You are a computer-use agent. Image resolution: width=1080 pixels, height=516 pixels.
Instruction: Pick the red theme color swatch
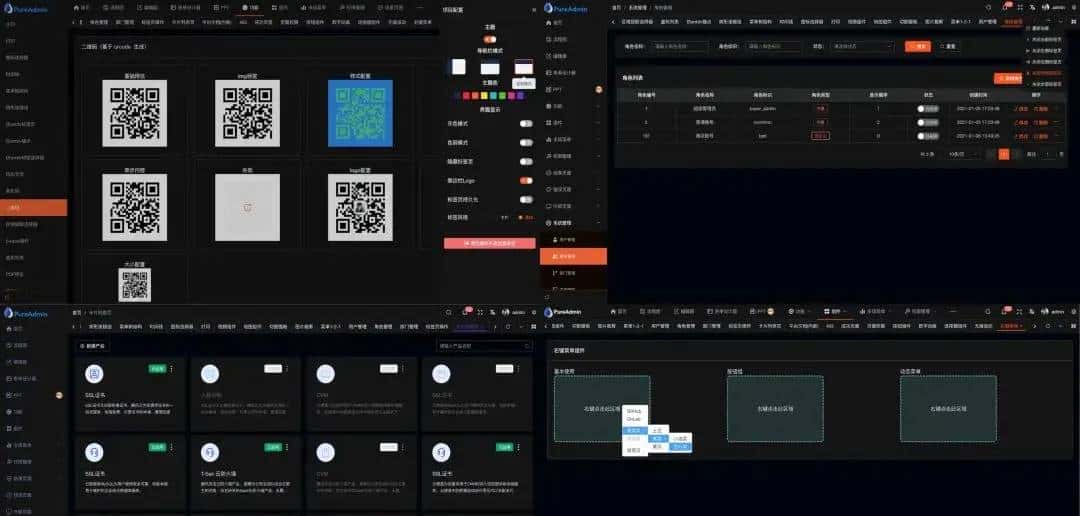point(467,96)
